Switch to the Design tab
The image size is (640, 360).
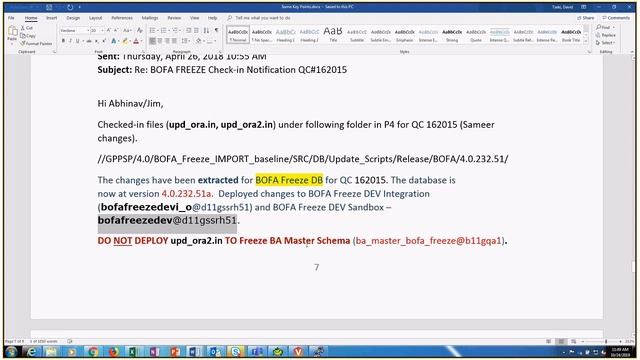pos(73,18)
